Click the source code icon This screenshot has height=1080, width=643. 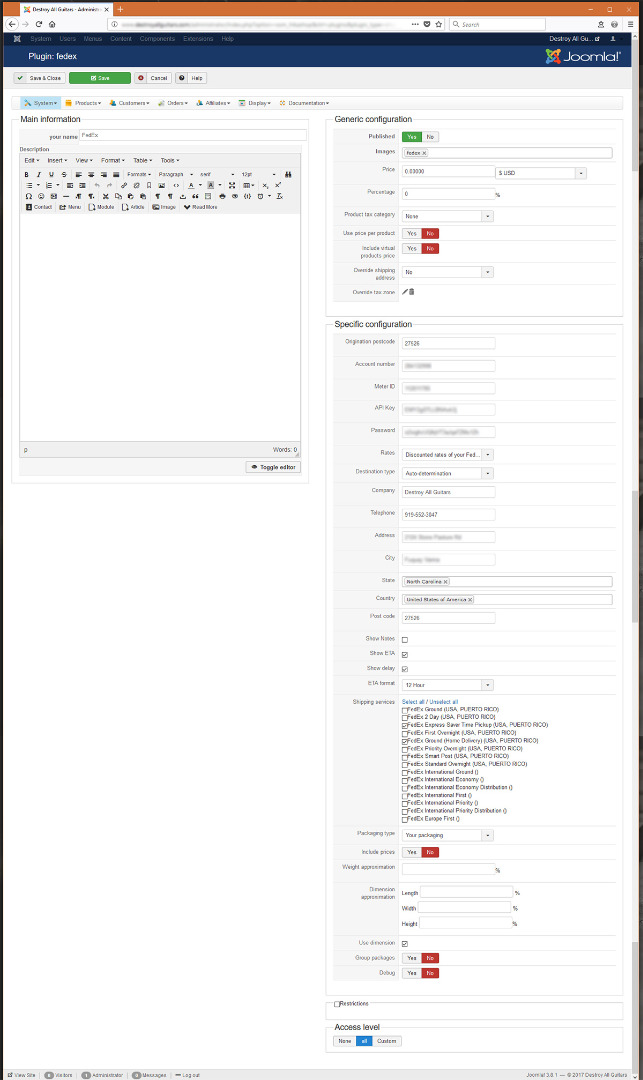click(x=176, y=185)
